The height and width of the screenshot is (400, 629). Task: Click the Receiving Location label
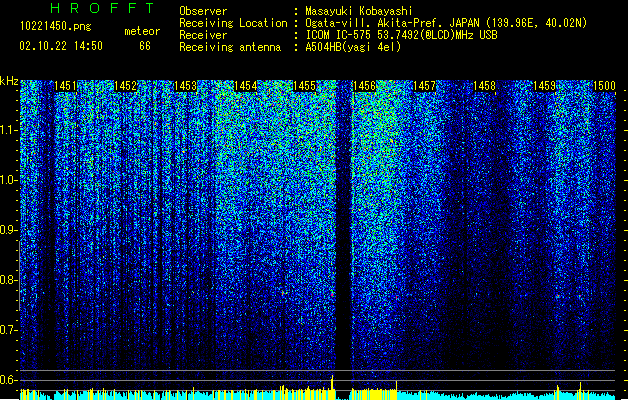coord(233,23)
